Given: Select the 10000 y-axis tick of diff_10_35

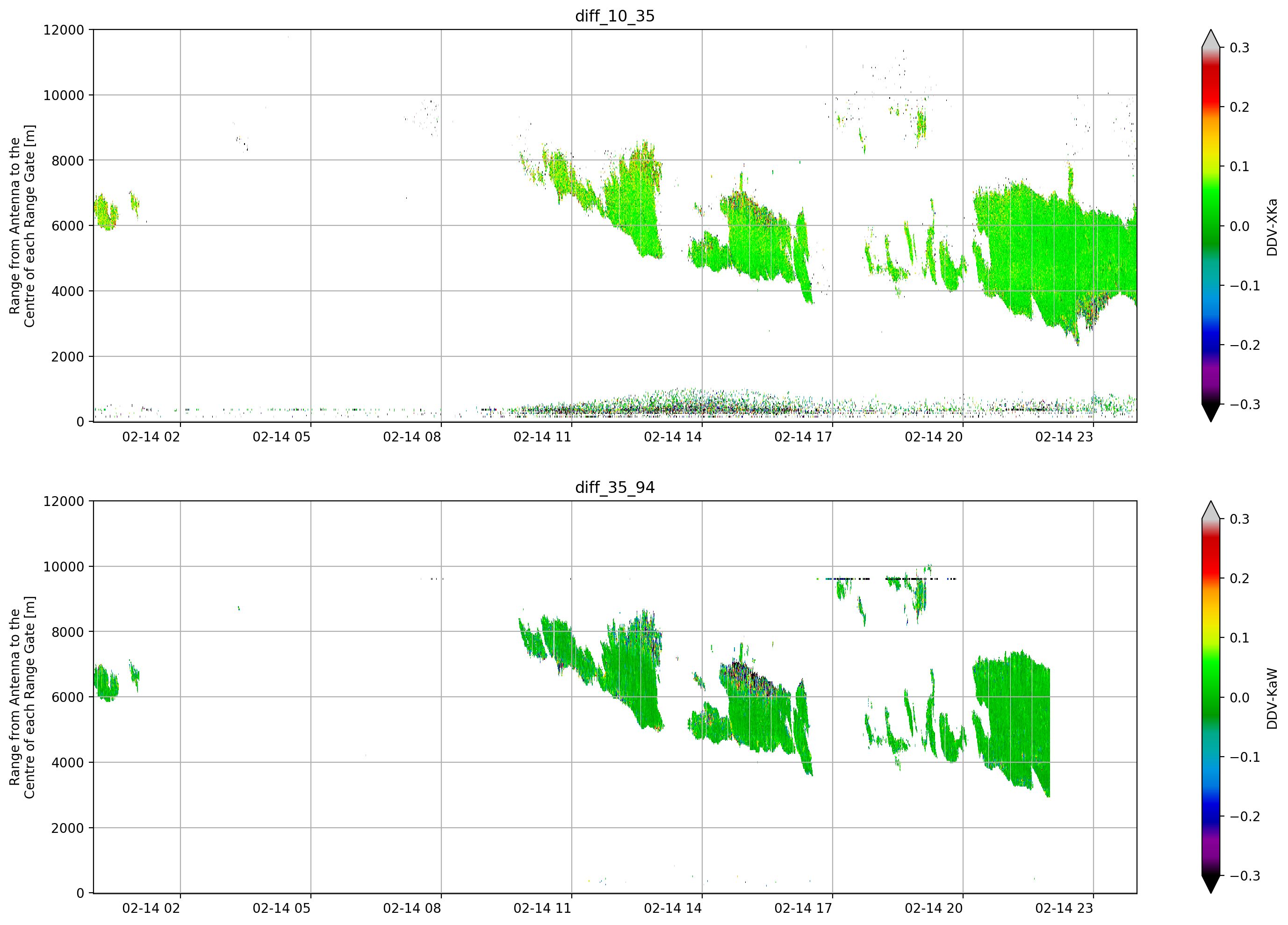Looking at the screenshot, I should pyautogui.click(x=64, y=95).
